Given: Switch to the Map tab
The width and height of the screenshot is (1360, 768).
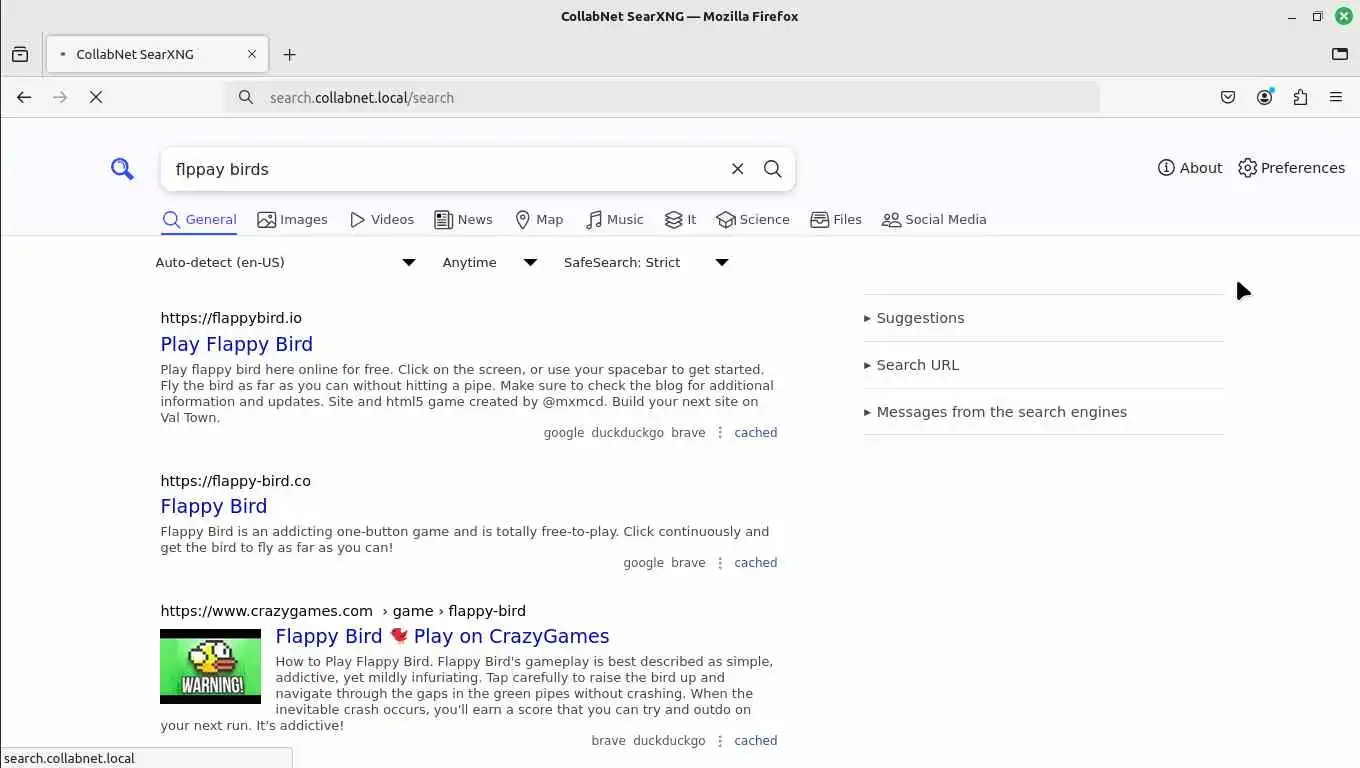Looking at the screenshot, I should (539, 220).
